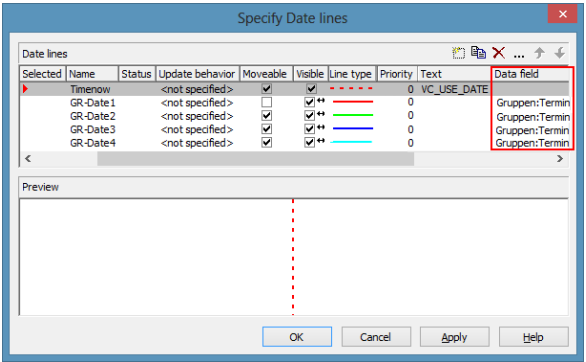Select the GR-Date4 name cell

(x=93, y=143)
